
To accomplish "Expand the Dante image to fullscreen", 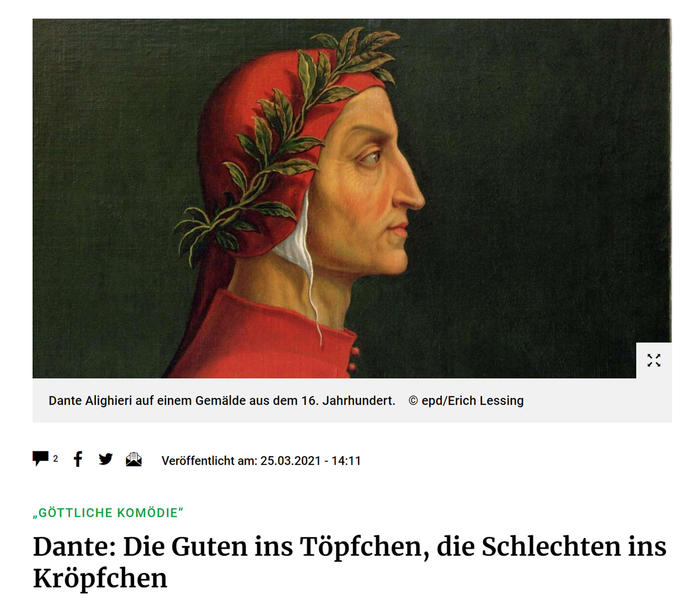I will coord(654,360).
